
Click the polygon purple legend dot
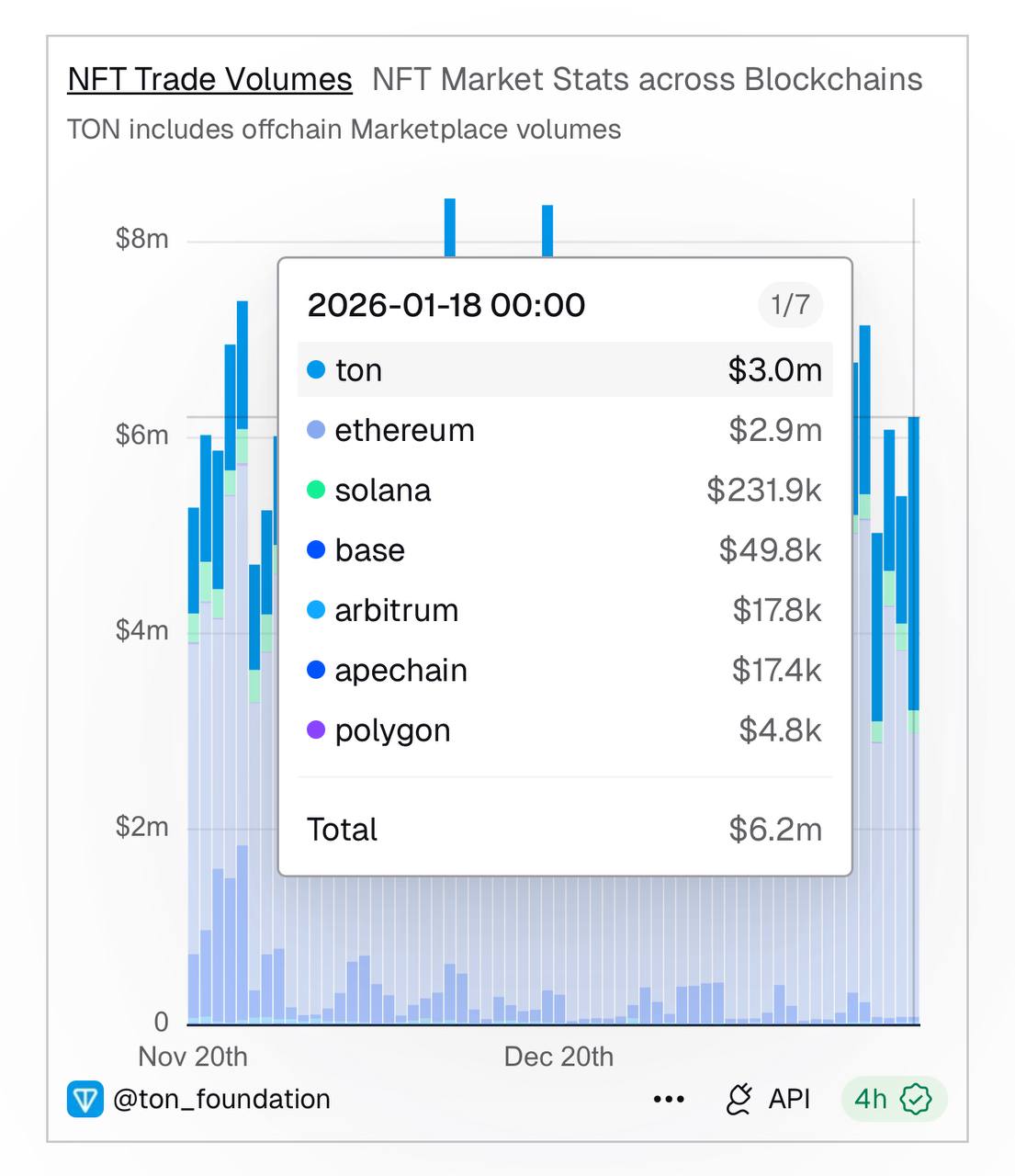[316, 730]
